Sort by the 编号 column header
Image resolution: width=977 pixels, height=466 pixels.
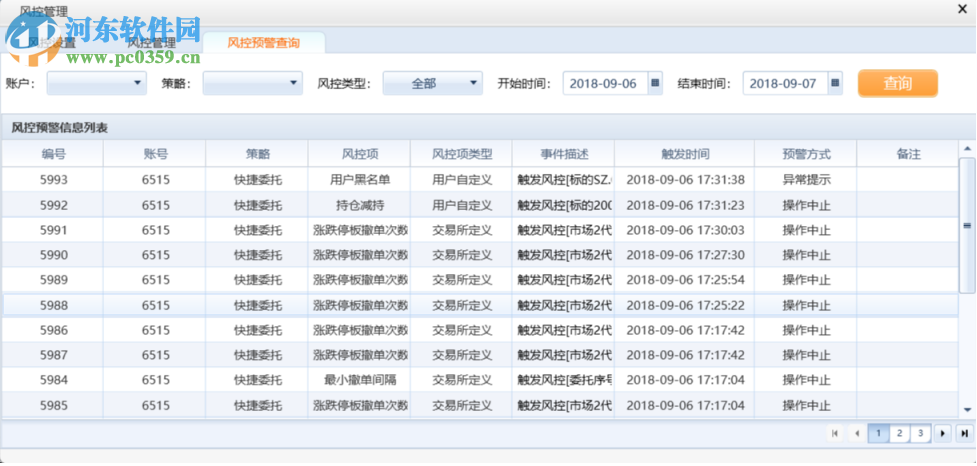click(x=54, y=154)
